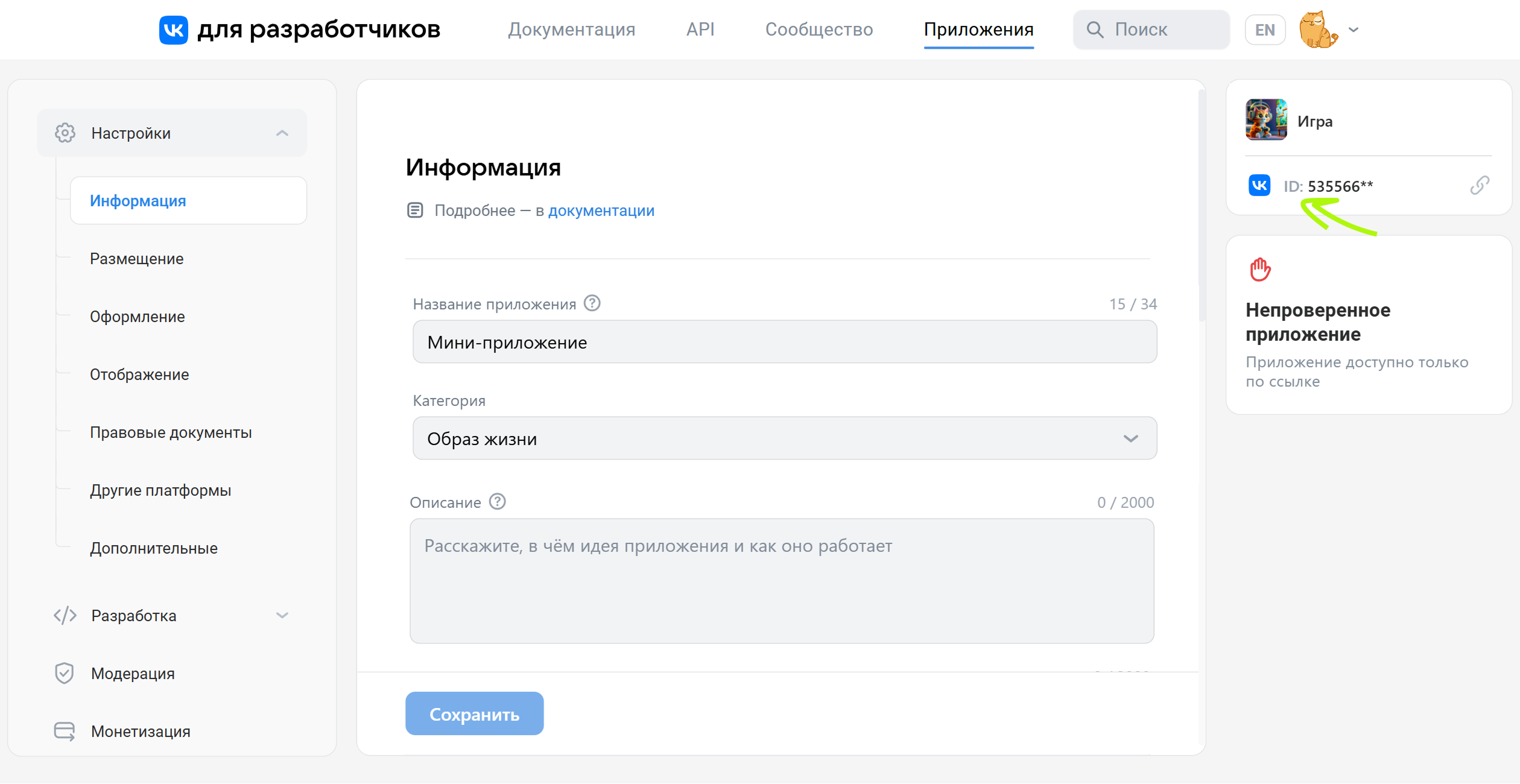The height and width of the screenshot is (784, 1520).
Task: Switch to the API tab
Action: point(700,29)
